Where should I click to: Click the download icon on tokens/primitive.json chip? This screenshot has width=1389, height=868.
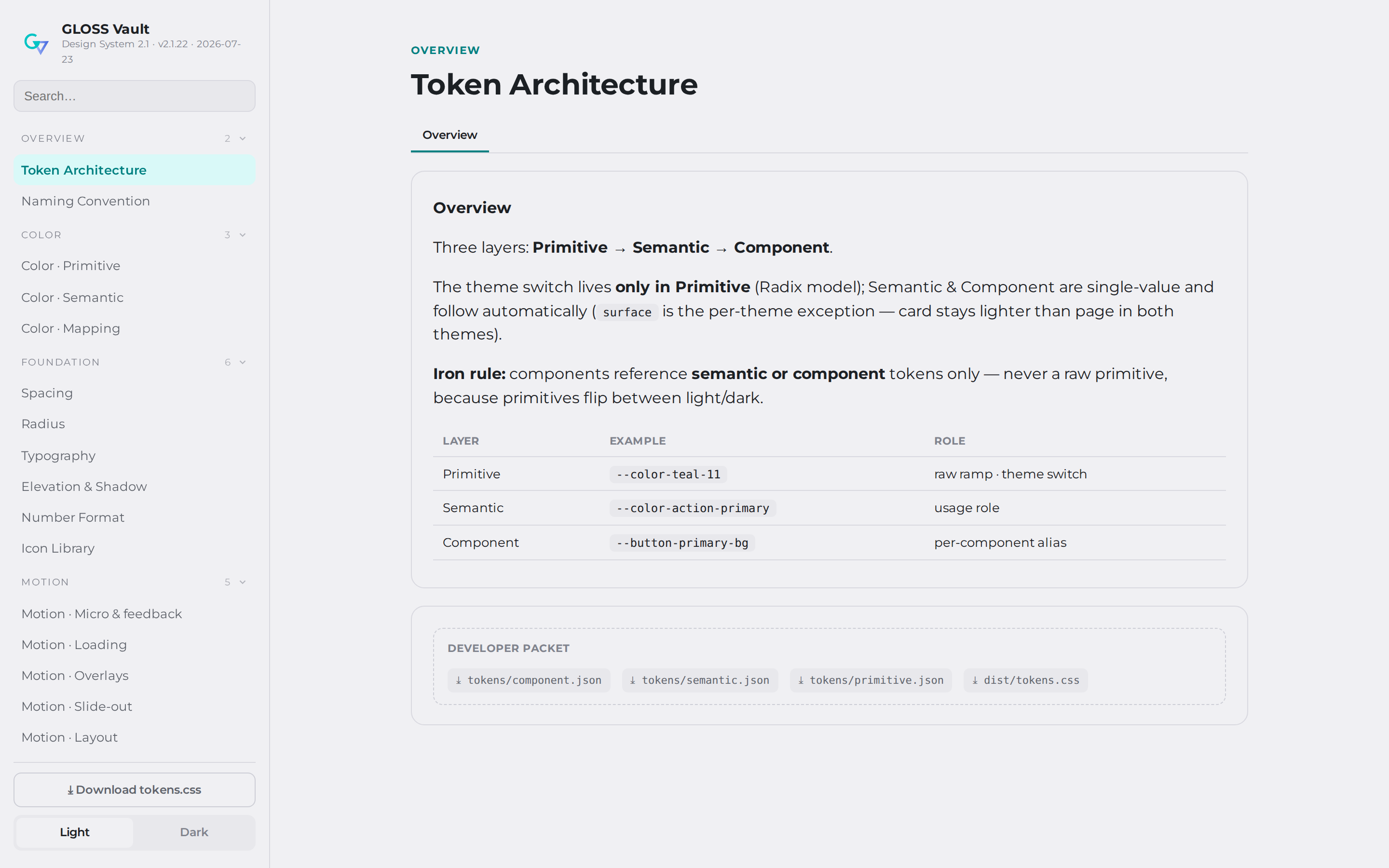(x=801, y=680)
